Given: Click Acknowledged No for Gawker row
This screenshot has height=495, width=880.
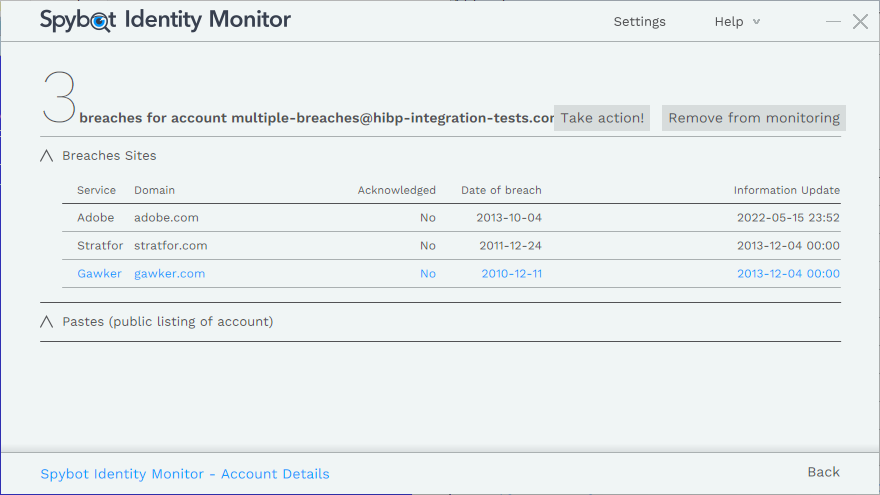Looking at the screenshot, I should [x=428, y=274].
